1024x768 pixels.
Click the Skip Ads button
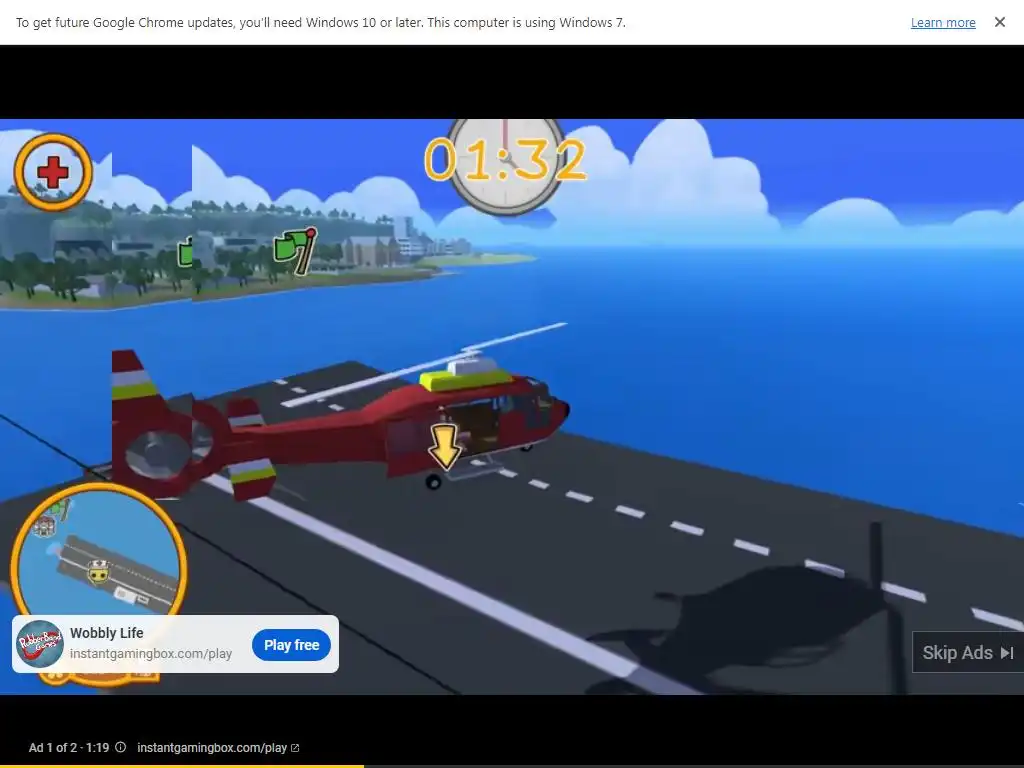click(967, 652)
